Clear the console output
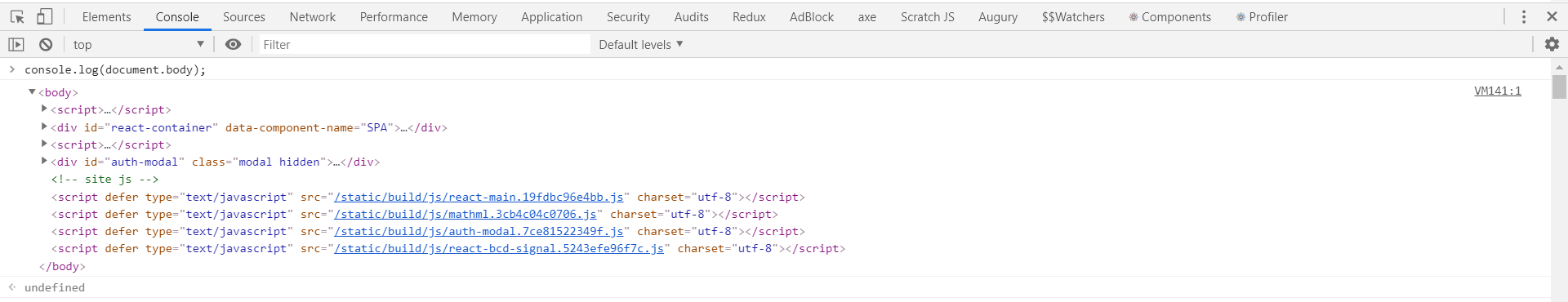Image resolution: width=1568 pixels, height=302 pixels. 46,44
